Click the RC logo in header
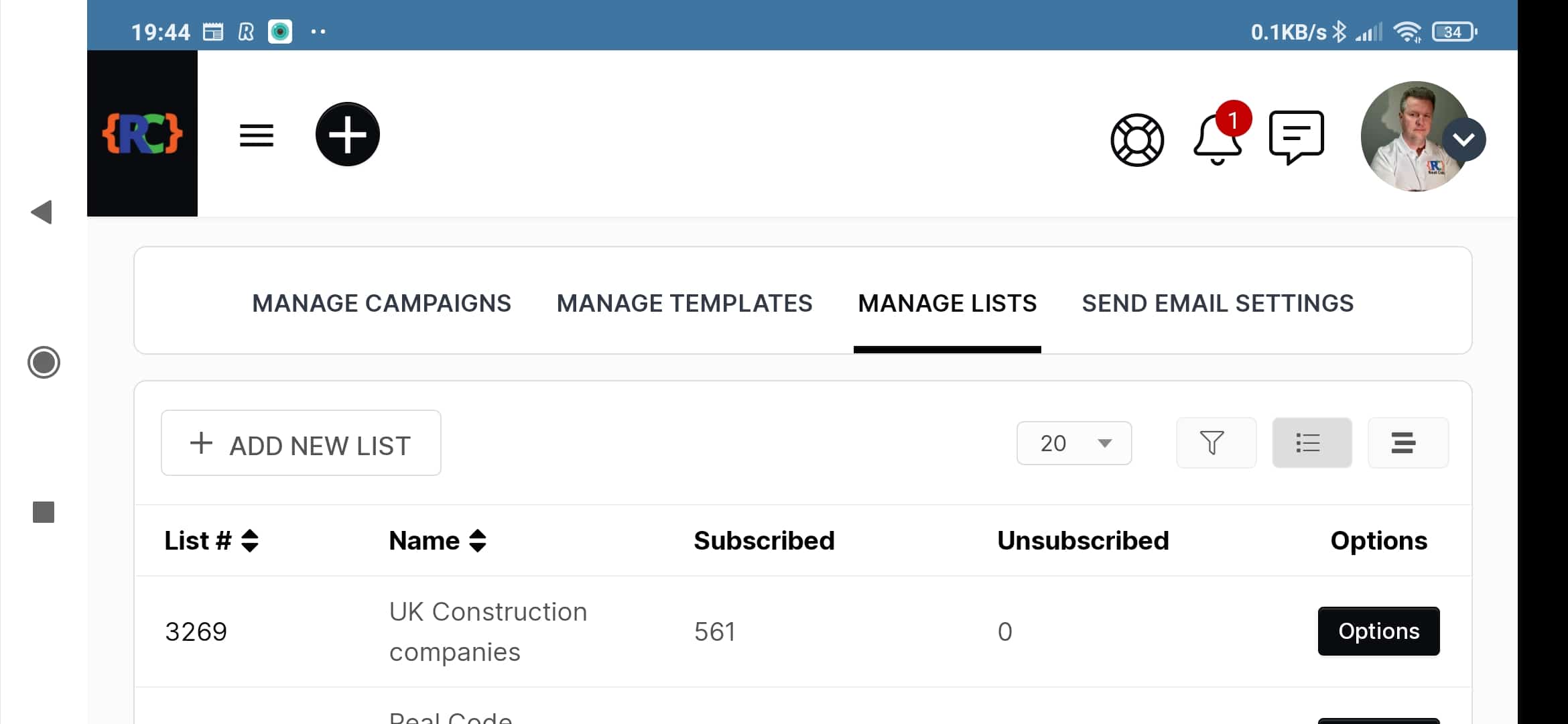Screen dimensions: 1568x724 [142, 133]
